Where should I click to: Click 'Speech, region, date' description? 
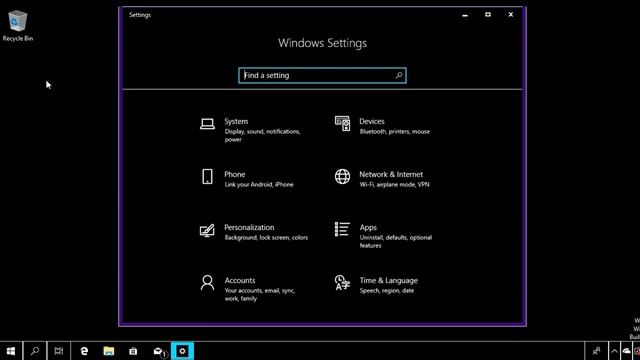click(x=387, y=291)
